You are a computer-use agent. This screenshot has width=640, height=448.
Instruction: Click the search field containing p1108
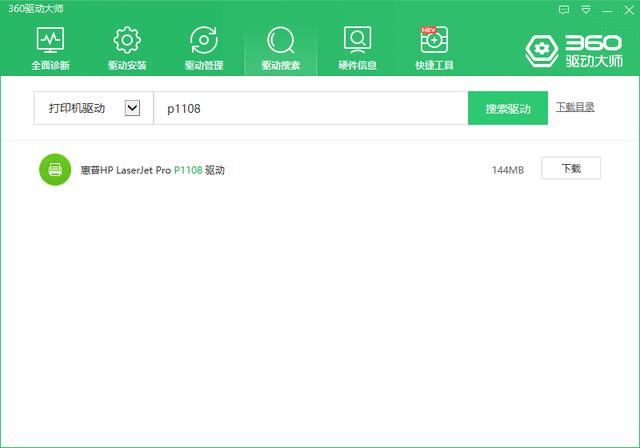click(311, 108)
